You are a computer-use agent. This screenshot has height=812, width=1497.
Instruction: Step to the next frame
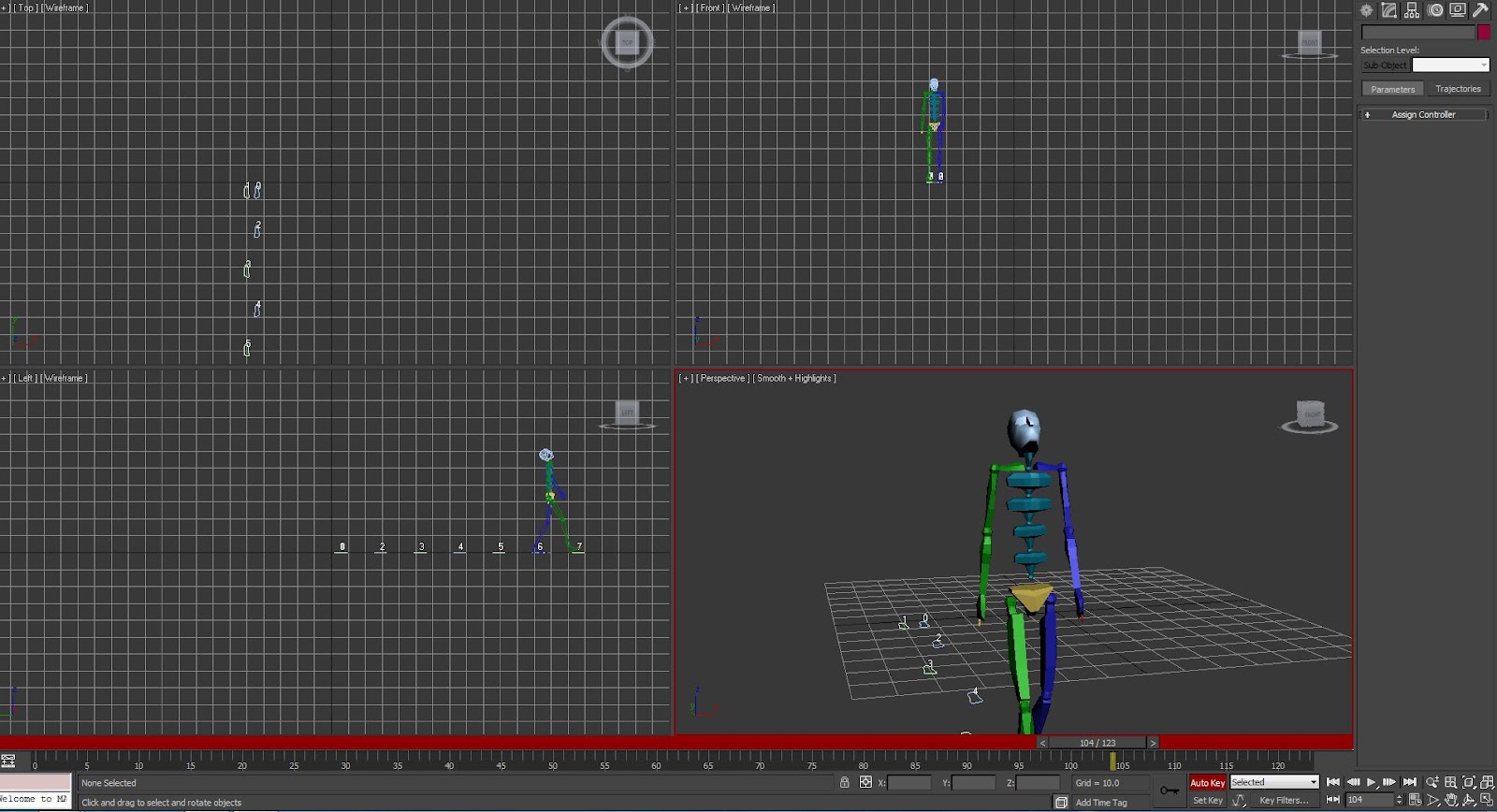[1389, 782]
